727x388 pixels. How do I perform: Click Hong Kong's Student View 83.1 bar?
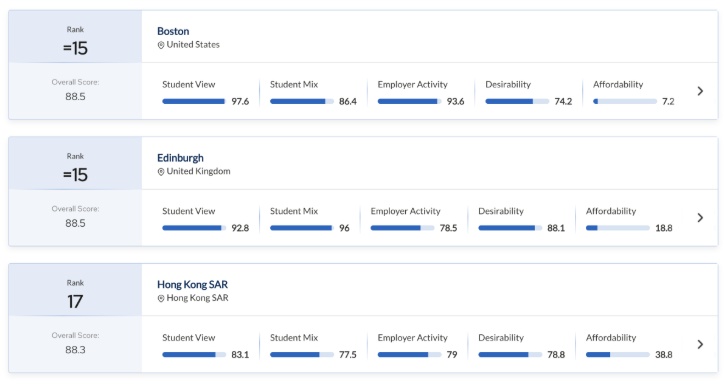coord(194,355)
